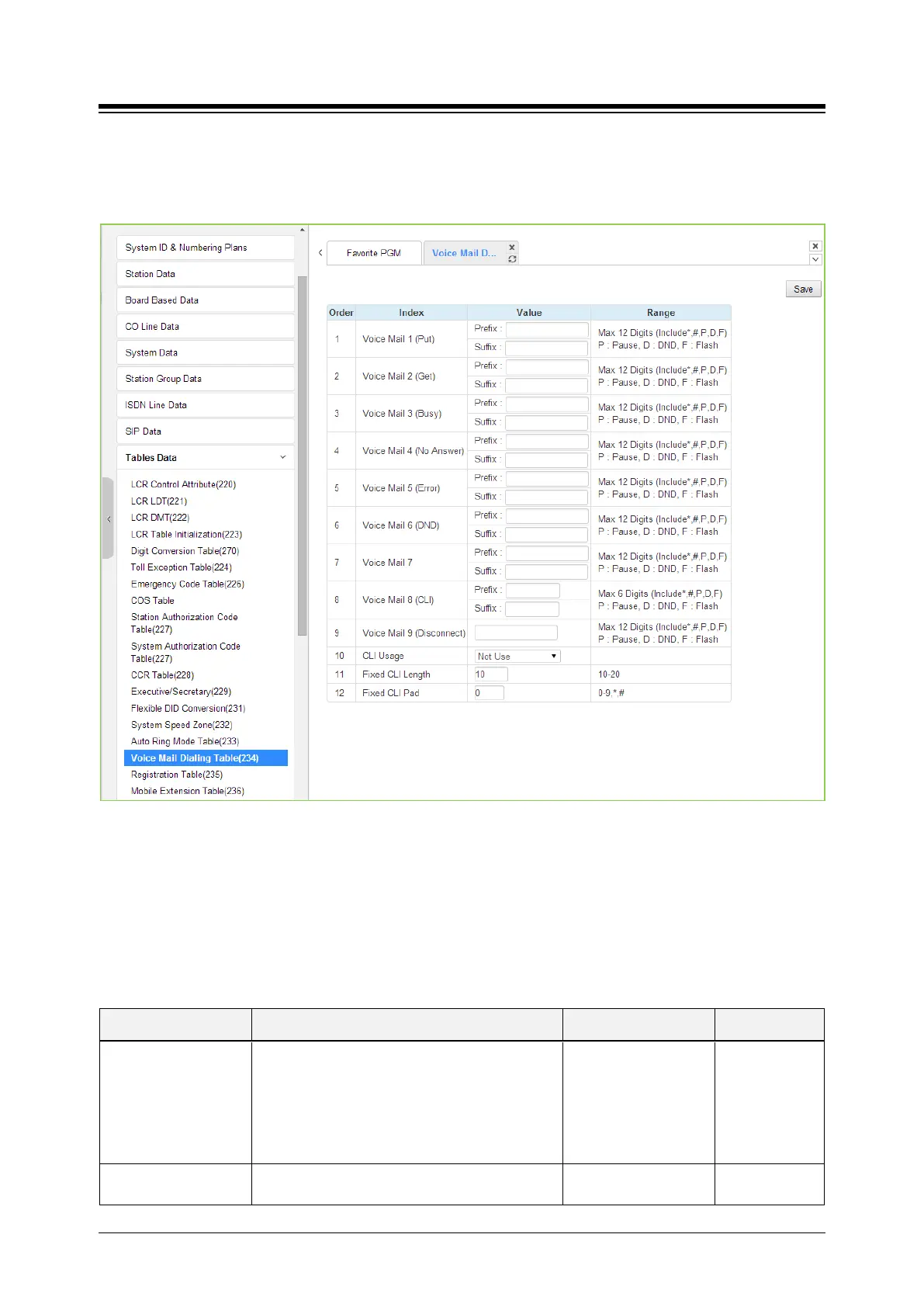
Task: Open the CO Line Data menu
Action: tap(206, 327)
